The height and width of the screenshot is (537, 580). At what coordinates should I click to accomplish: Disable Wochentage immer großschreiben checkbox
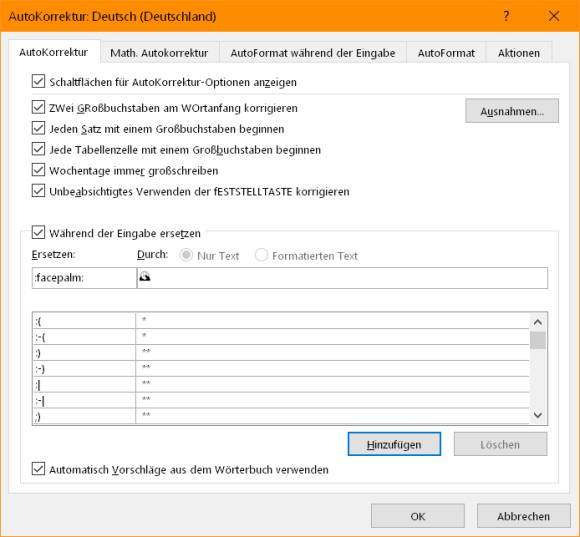coord(38,170)
